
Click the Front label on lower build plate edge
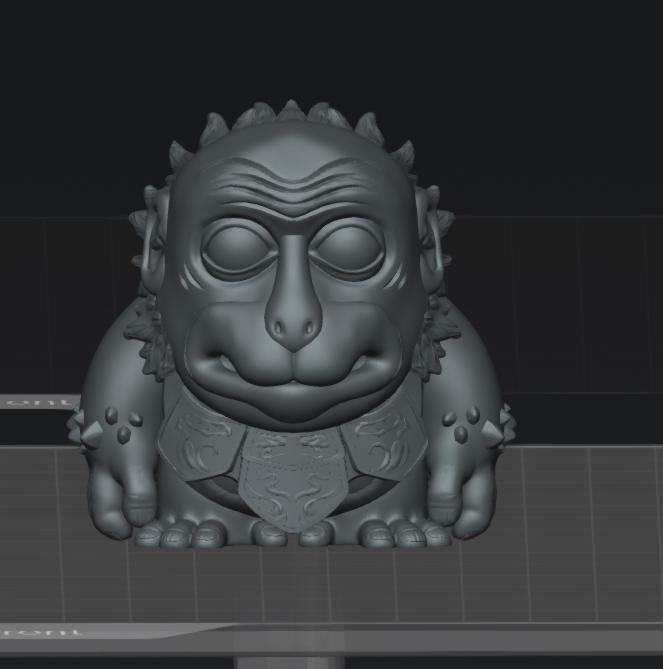43,633
